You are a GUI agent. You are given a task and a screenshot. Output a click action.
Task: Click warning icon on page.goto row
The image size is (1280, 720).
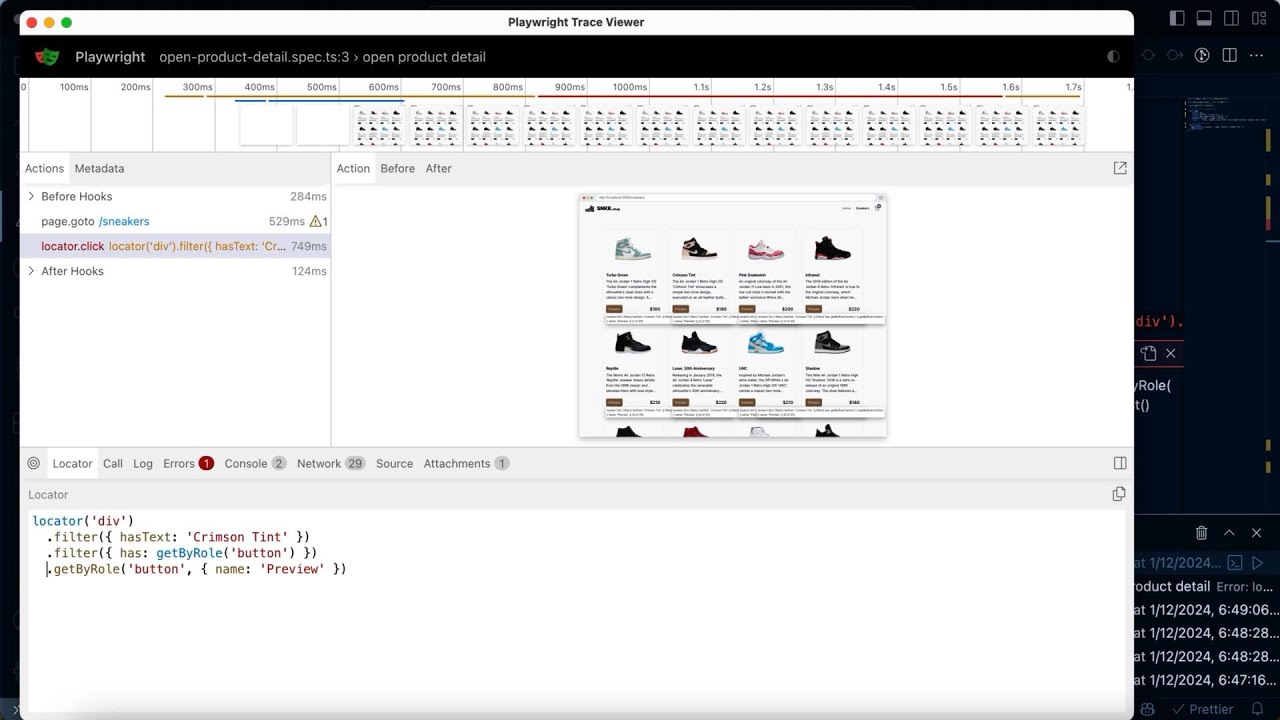point(316,221)
